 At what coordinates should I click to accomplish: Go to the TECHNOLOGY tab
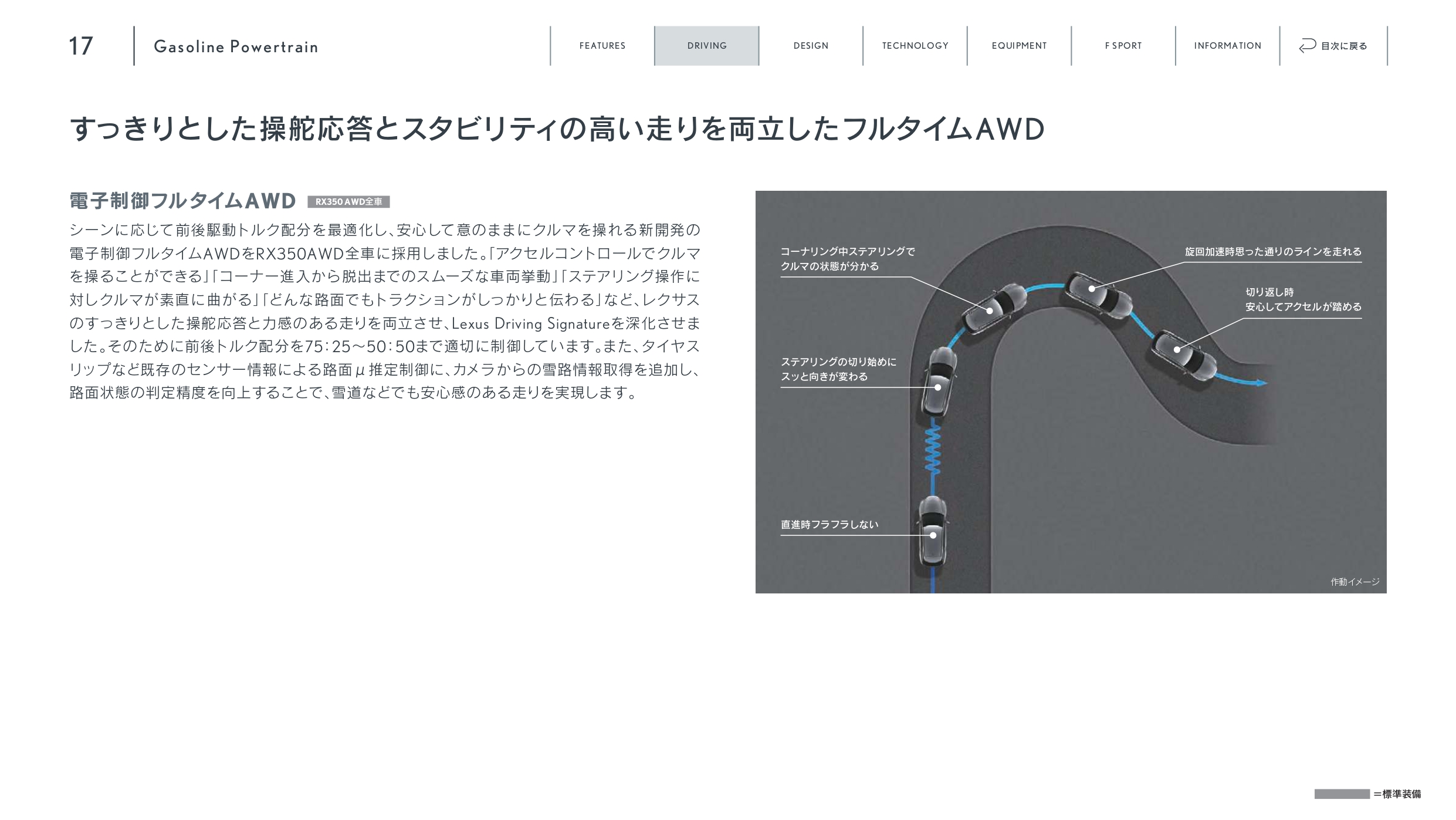[x=915, y=46]
